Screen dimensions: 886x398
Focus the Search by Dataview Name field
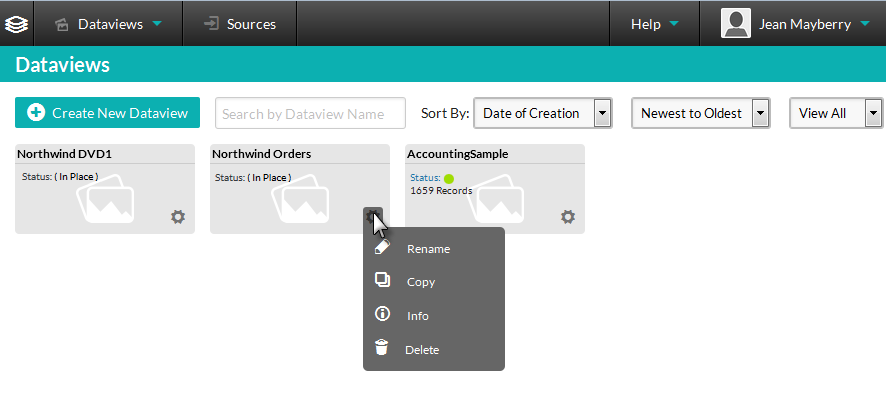[310, 113]
